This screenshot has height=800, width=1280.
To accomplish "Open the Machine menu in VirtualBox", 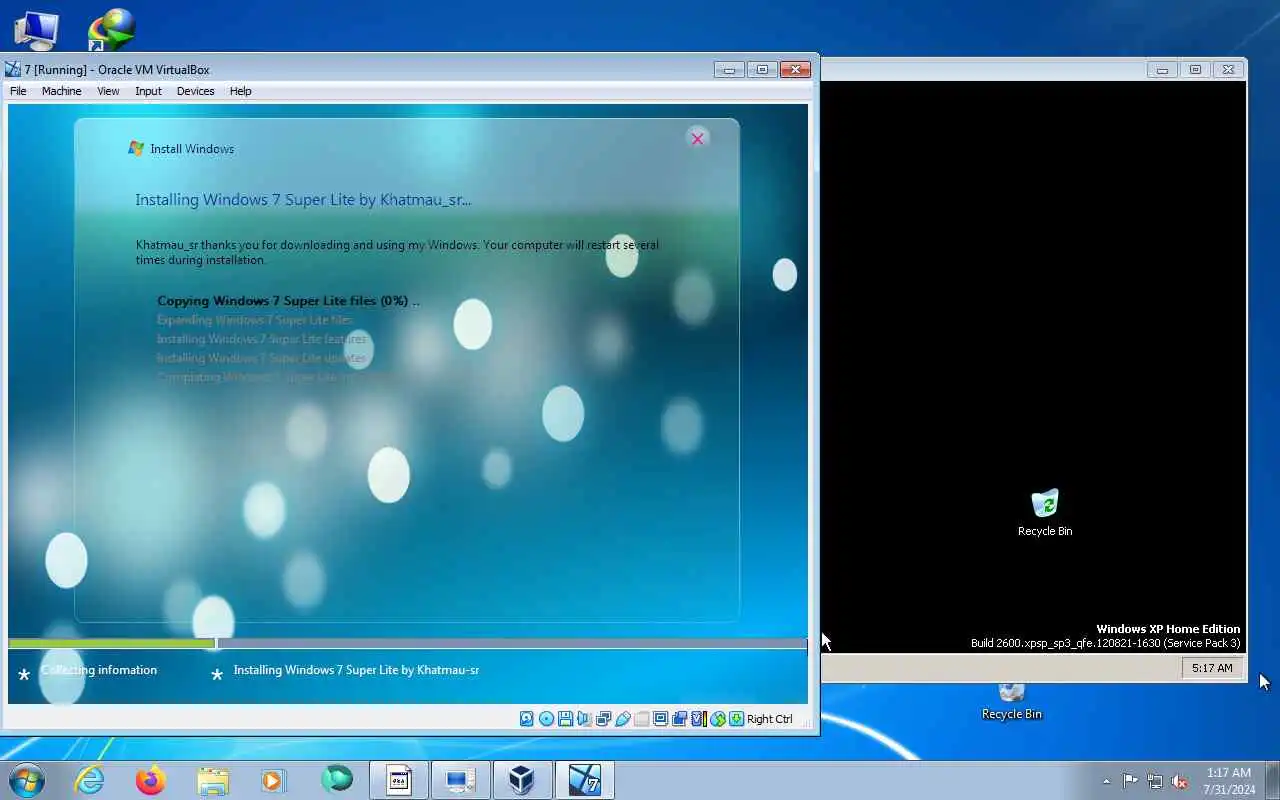I will coord(61,91).
